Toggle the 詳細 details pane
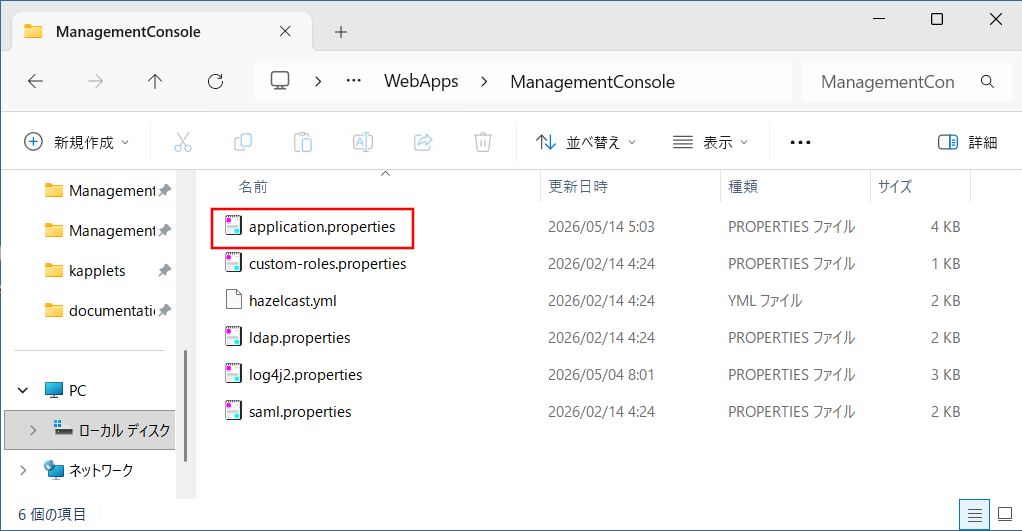Screen dimensions: 1022x531 pos(967,142)
